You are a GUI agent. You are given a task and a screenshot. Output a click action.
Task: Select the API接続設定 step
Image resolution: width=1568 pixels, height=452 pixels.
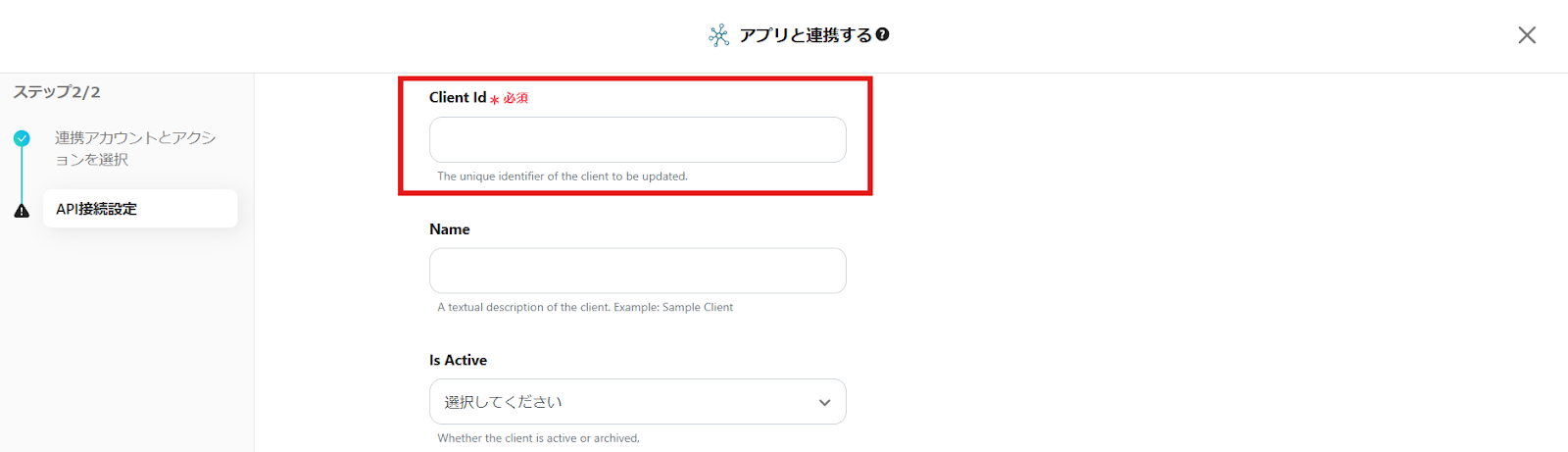[x=140, y=209]
